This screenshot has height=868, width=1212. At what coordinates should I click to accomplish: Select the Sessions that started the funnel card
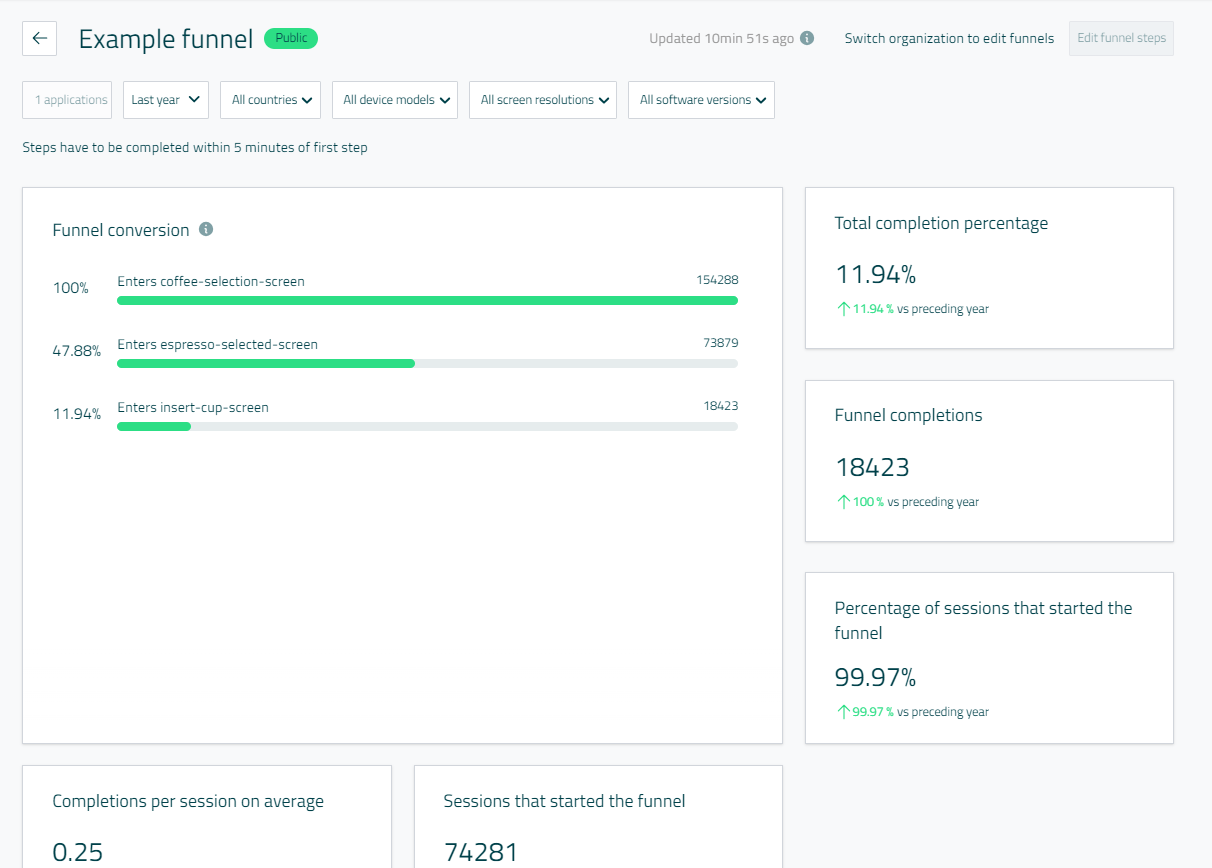click(598, 816)
